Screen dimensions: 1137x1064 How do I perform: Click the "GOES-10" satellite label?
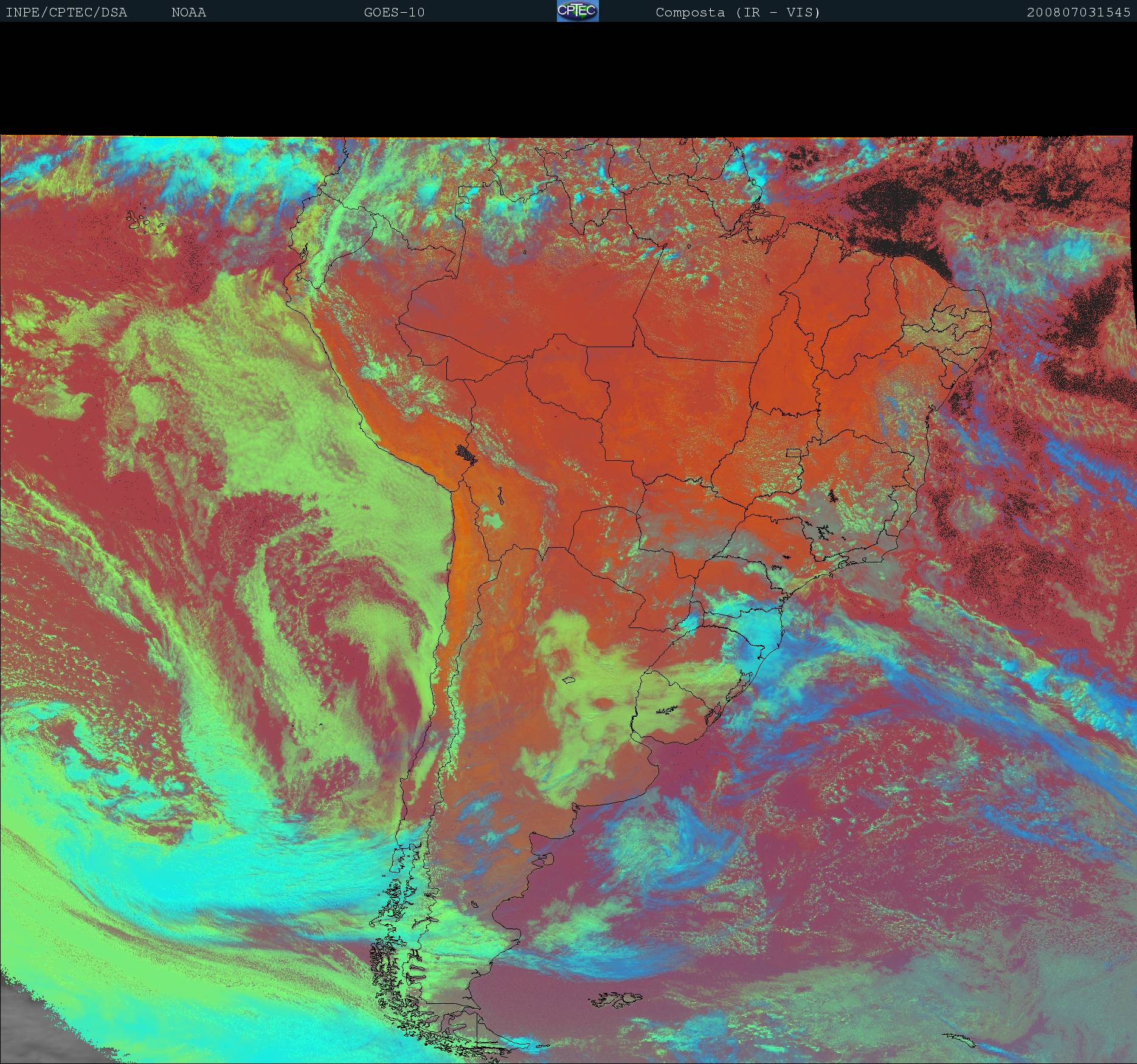(394, 12)
